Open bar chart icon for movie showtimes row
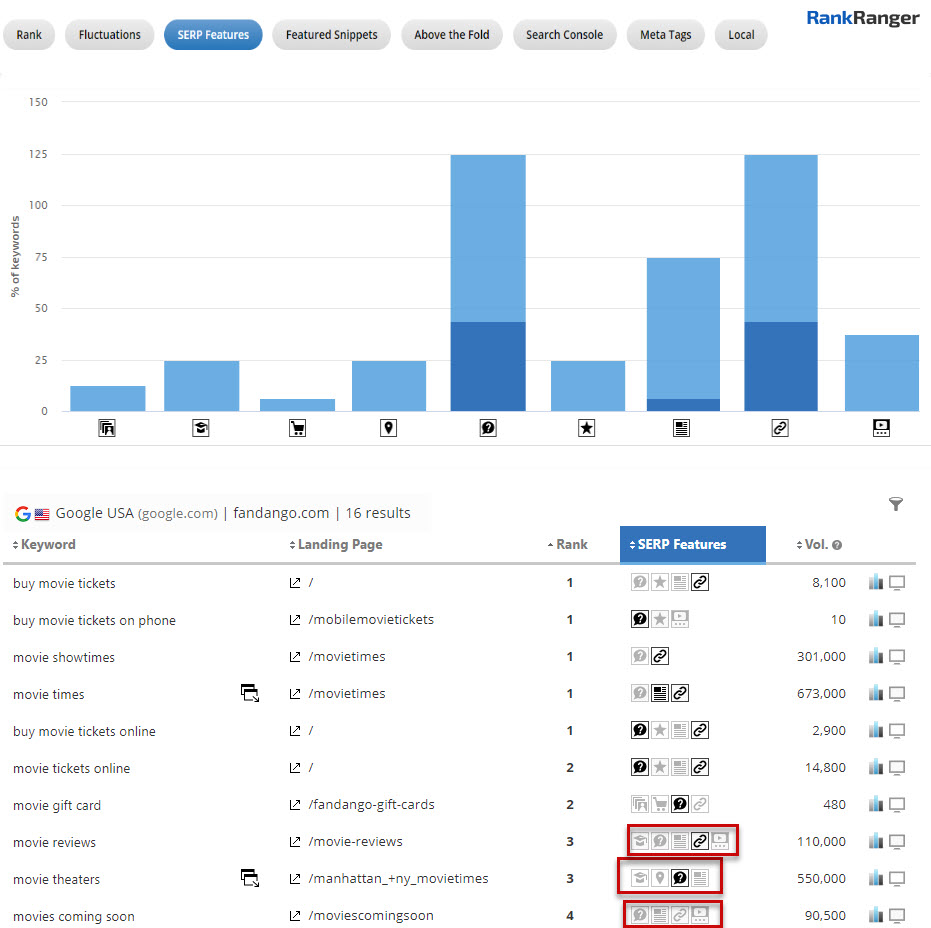This screenshot has height=928, width=931. 876,656
